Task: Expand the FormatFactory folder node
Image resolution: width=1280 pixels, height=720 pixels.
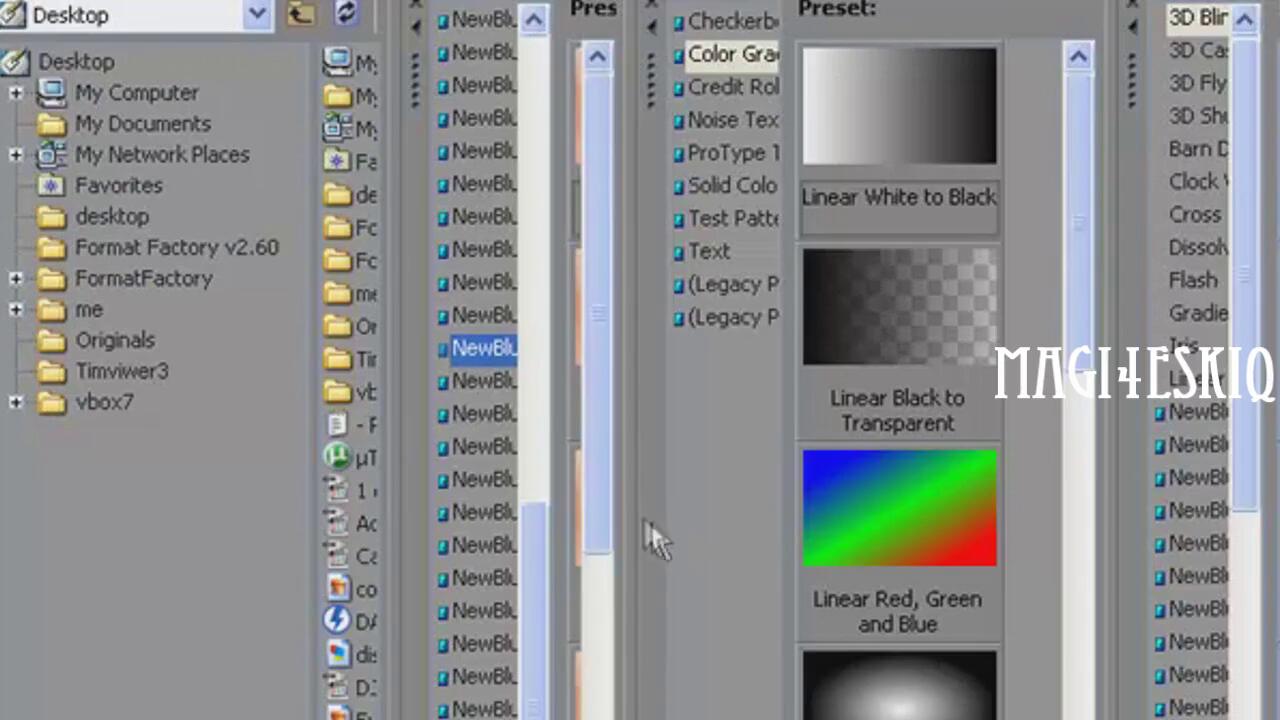Action: (x=16, y=279)
